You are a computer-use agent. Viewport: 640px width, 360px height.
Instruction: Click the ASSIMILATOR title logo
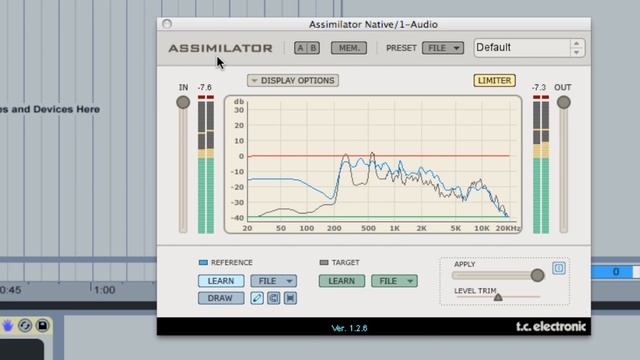(220, 48)
